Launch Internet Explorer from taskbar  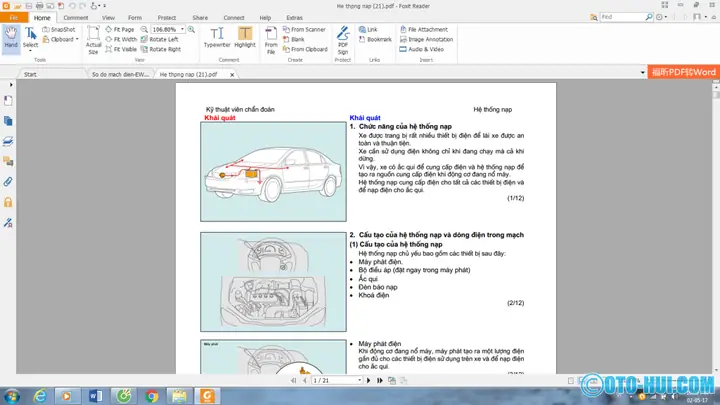coord(40,396)
